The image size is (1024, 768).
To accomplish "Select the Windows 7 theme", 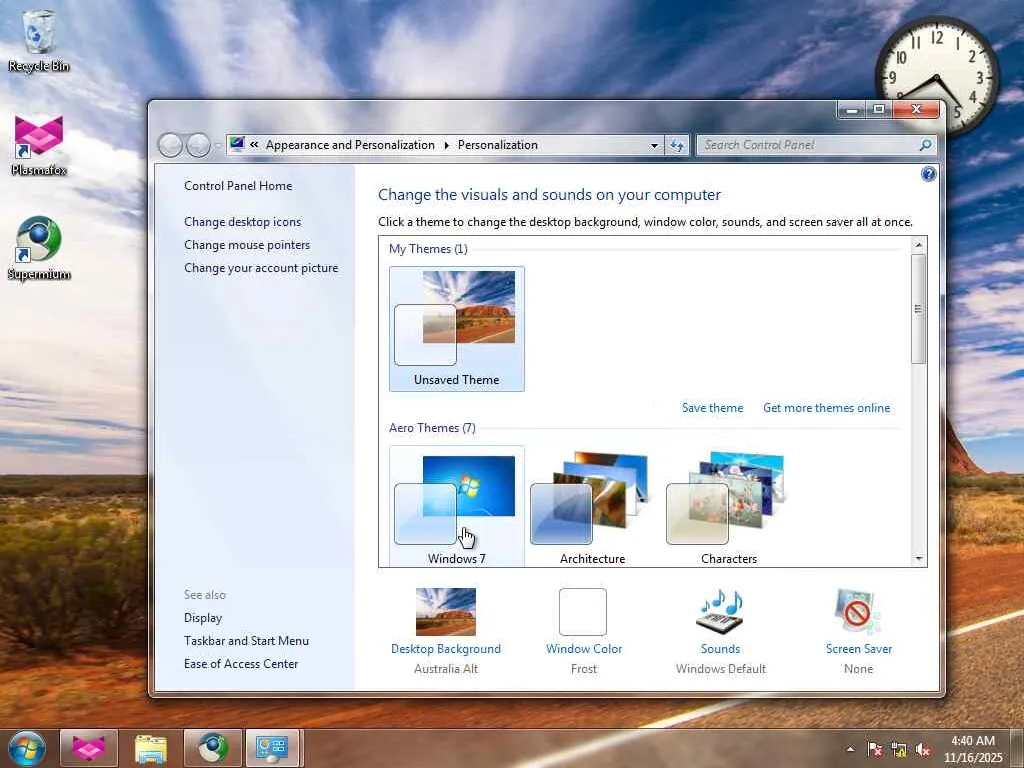I will click(x=456, y=506).
